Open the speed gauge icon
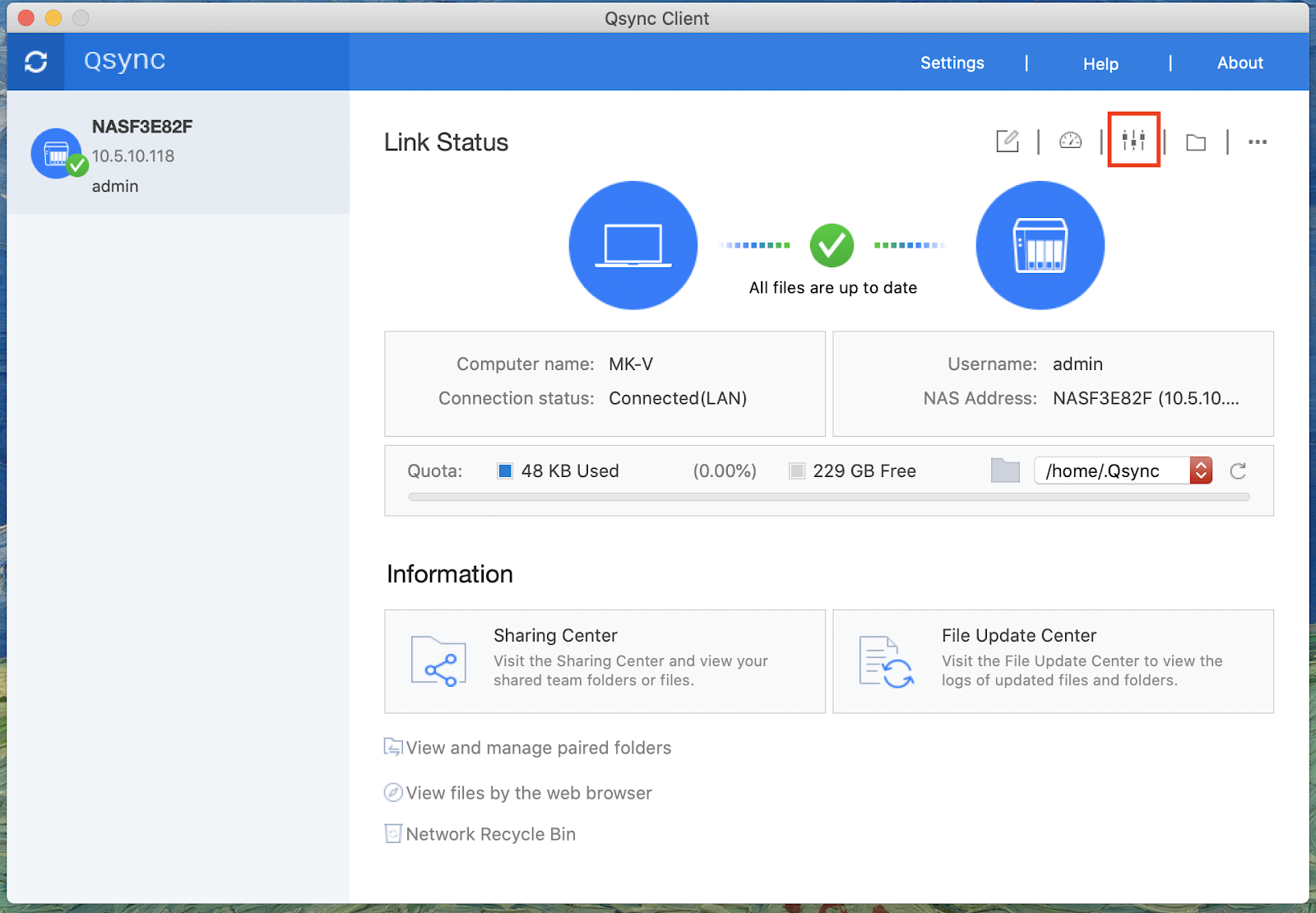Viewport: 1316px width, 913px height. pos(1070,141)
